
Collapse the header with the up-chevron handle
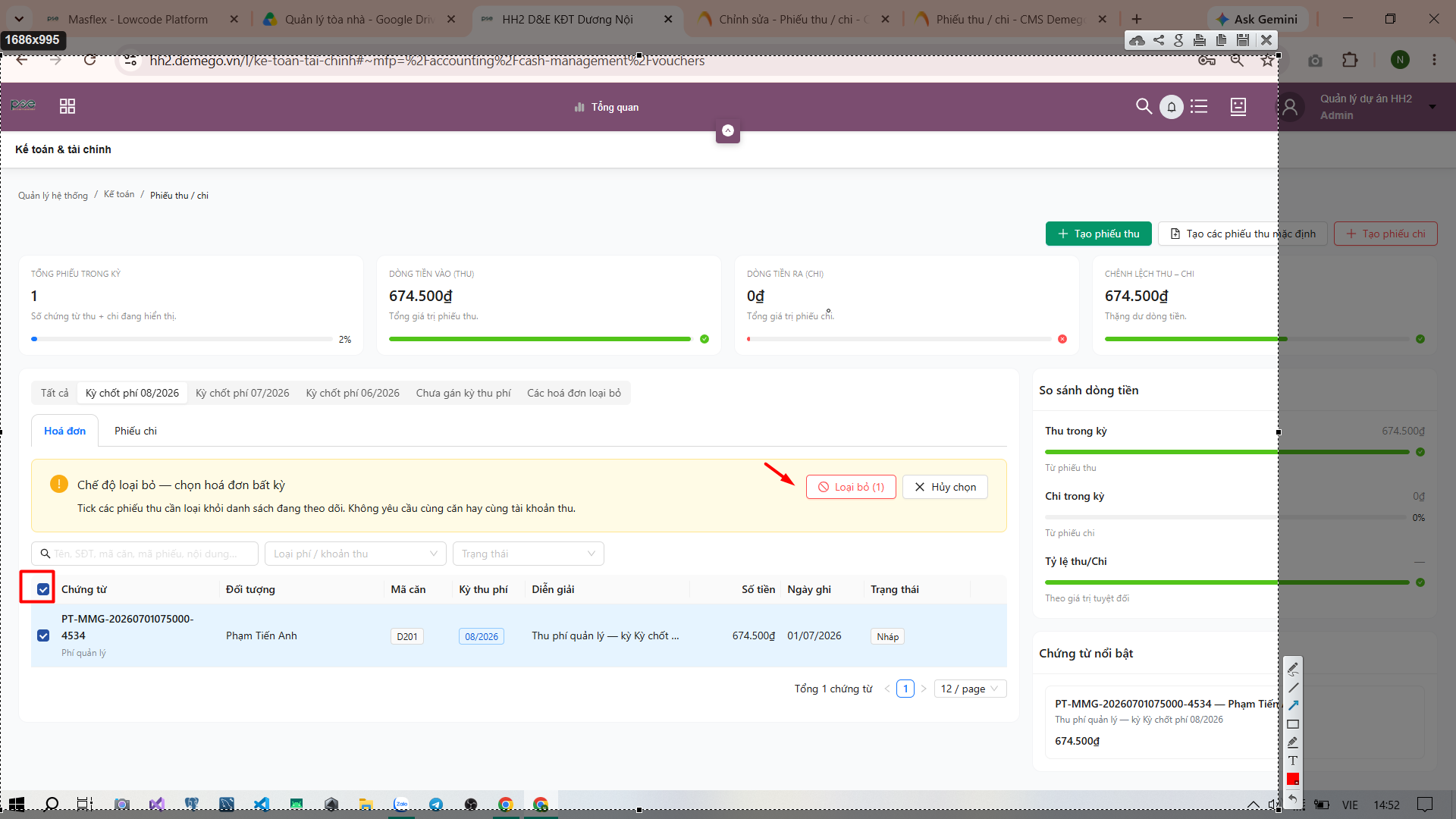point(728,130)
